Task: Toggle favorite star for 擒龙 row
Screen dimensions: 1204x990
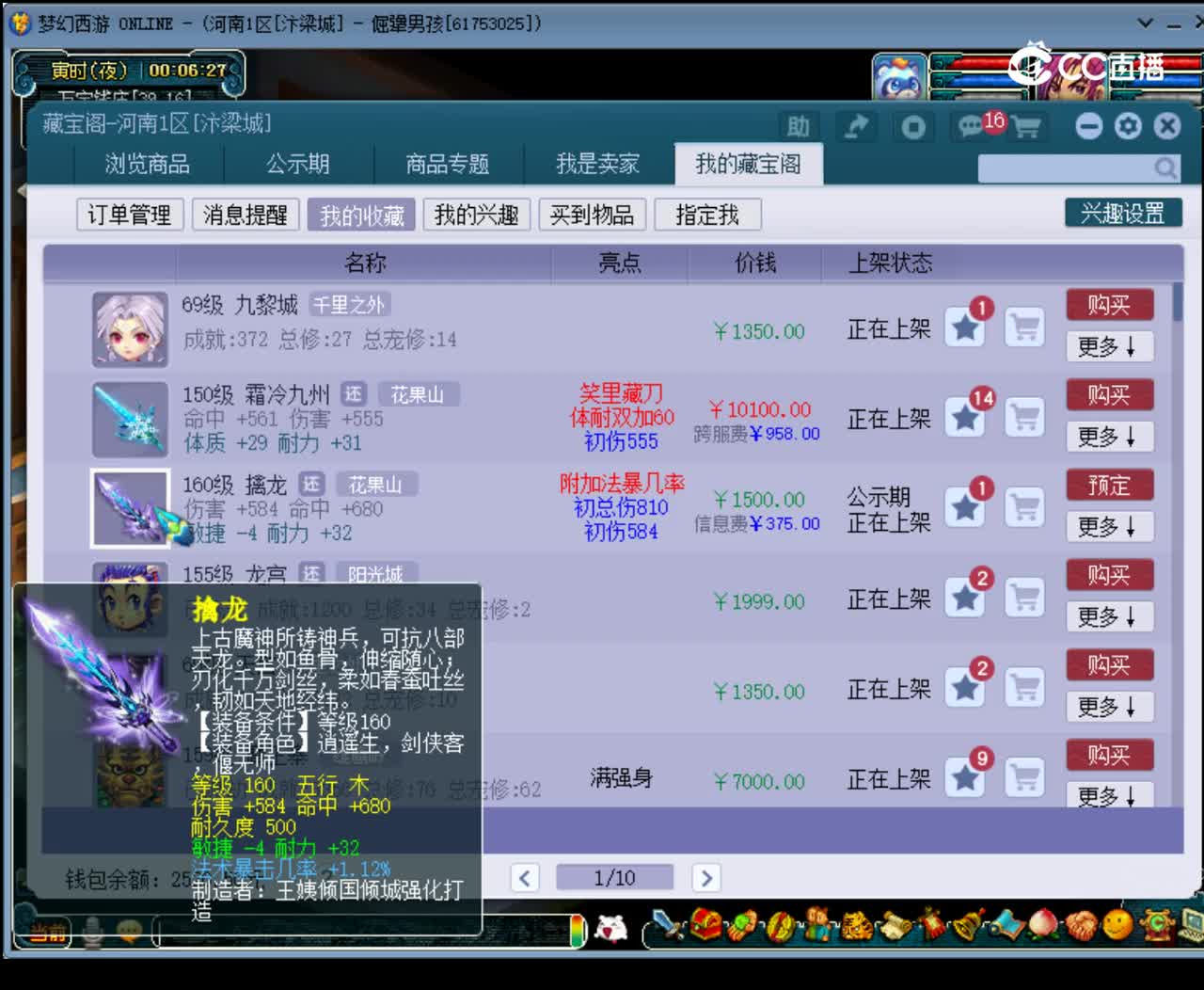Action: (965, 507)
